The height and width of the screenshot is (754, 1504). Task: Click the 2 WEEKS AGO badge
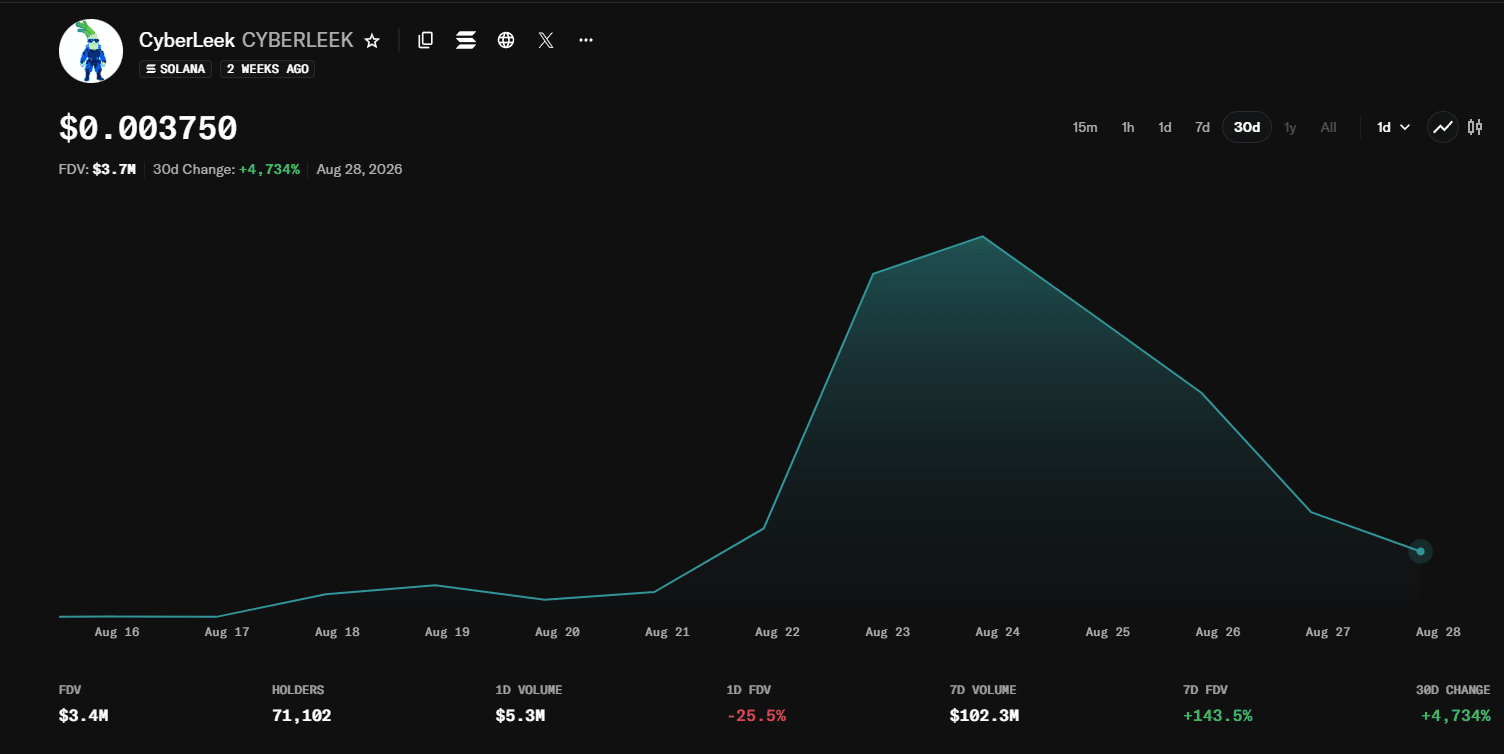pyautogui.click(x=268, y=69)
